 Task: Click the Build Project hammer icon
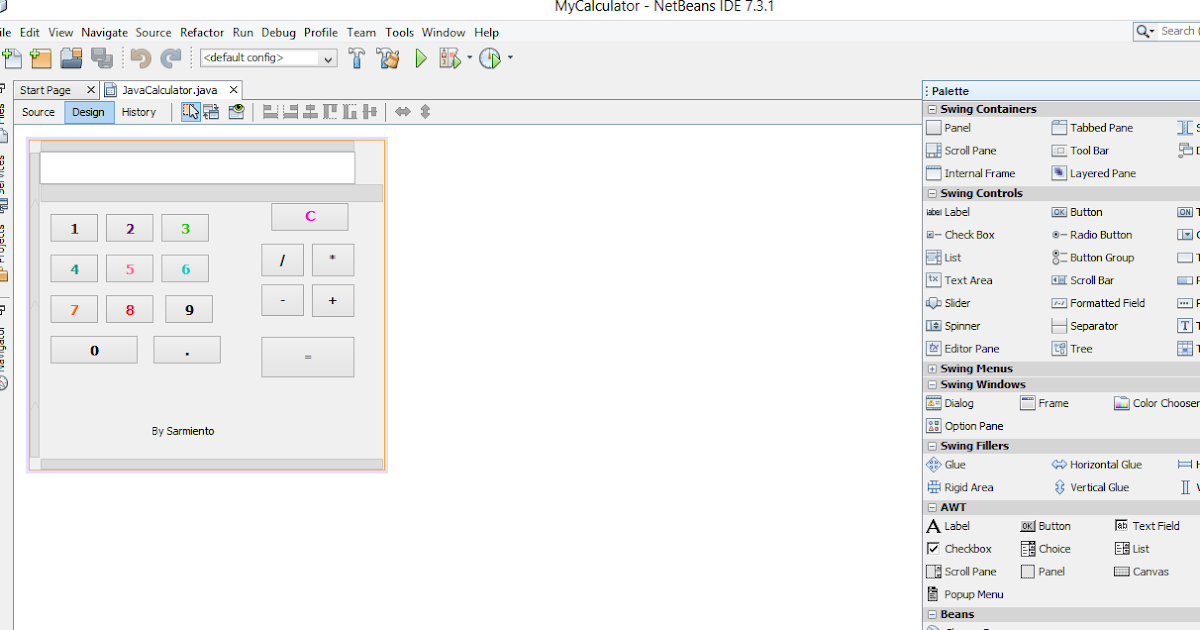pos(357,58)
